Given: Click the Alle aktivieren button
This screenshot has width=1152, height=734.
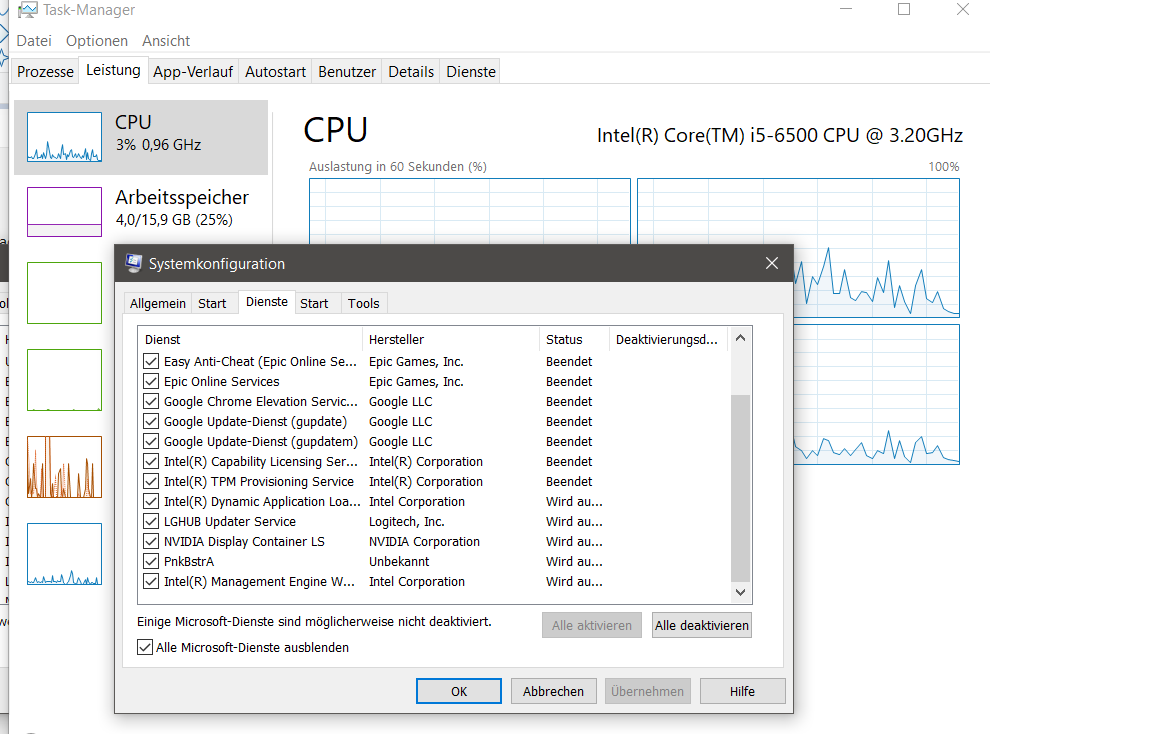Looking at the screenshot, I should 592,625.
